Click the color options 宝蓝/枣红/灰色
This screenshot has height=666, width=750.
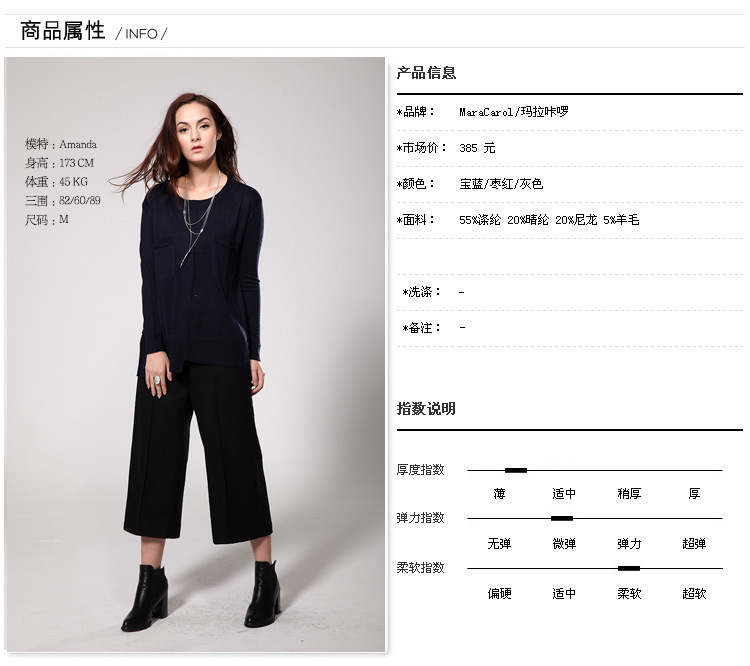pos(501,184)
